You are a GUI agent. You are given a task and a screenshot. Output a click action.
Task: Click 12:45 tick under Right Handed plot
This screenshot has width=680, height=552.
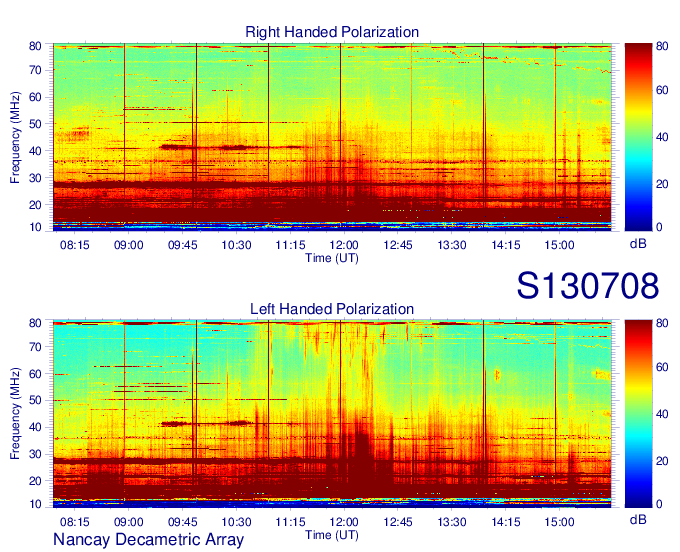point(398,245)
